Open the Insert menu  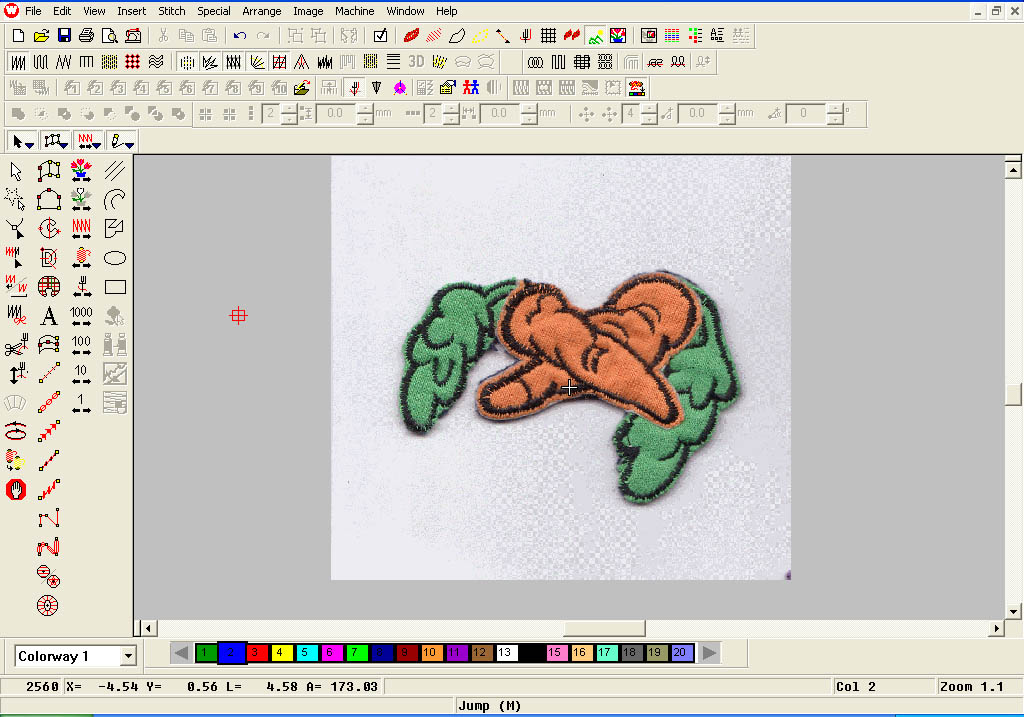[x=131, y=11]
